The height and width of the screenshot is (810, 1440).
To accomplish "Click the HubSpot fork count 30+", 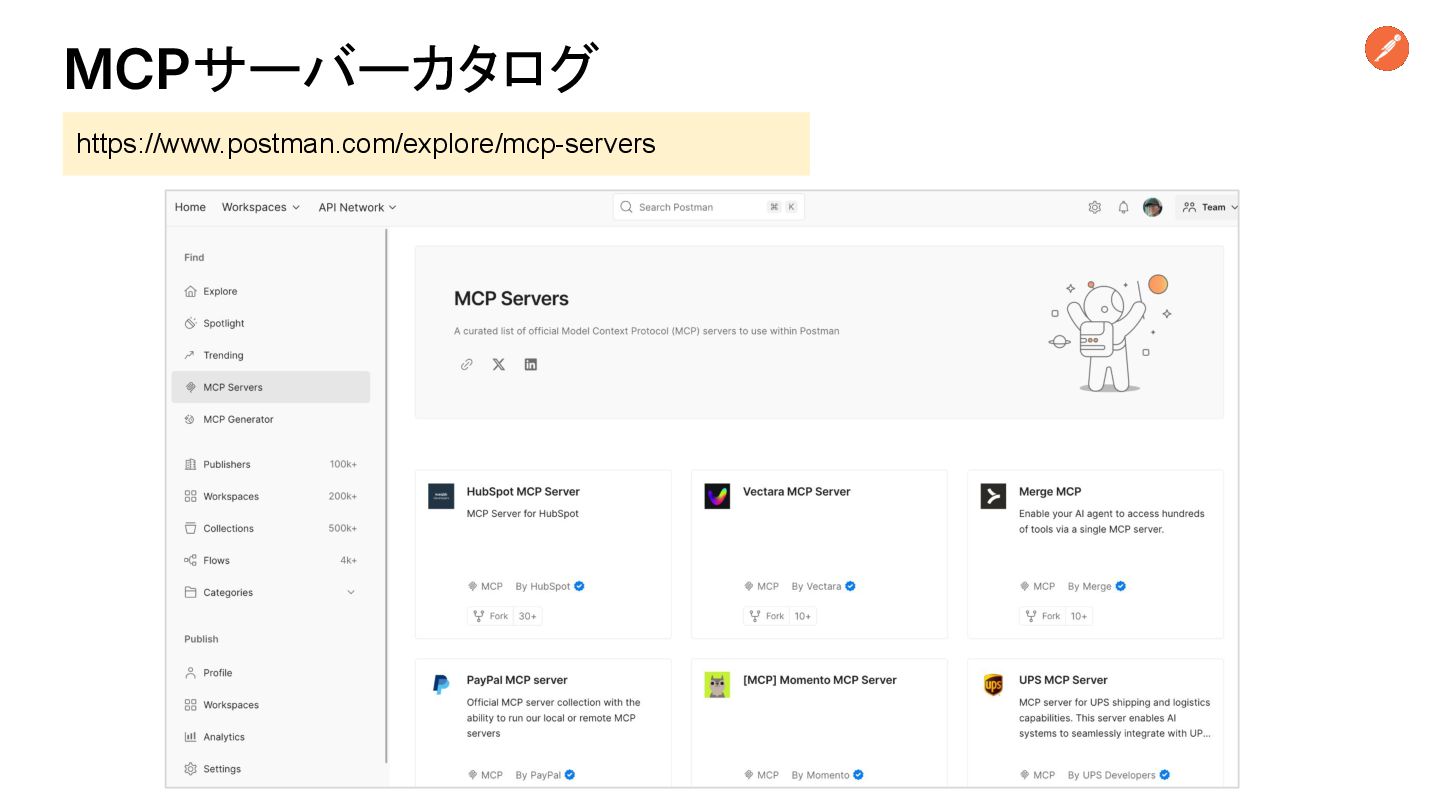I will point(527,616).
